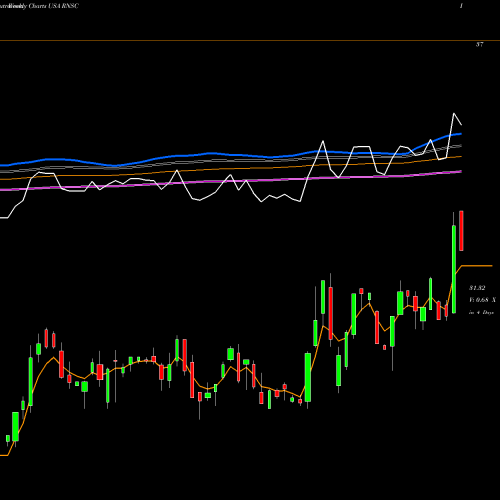This screenshot has width=500, height=500.
Task: Click the peak of the white indicator line near the right end
Action: coord(454,114)
